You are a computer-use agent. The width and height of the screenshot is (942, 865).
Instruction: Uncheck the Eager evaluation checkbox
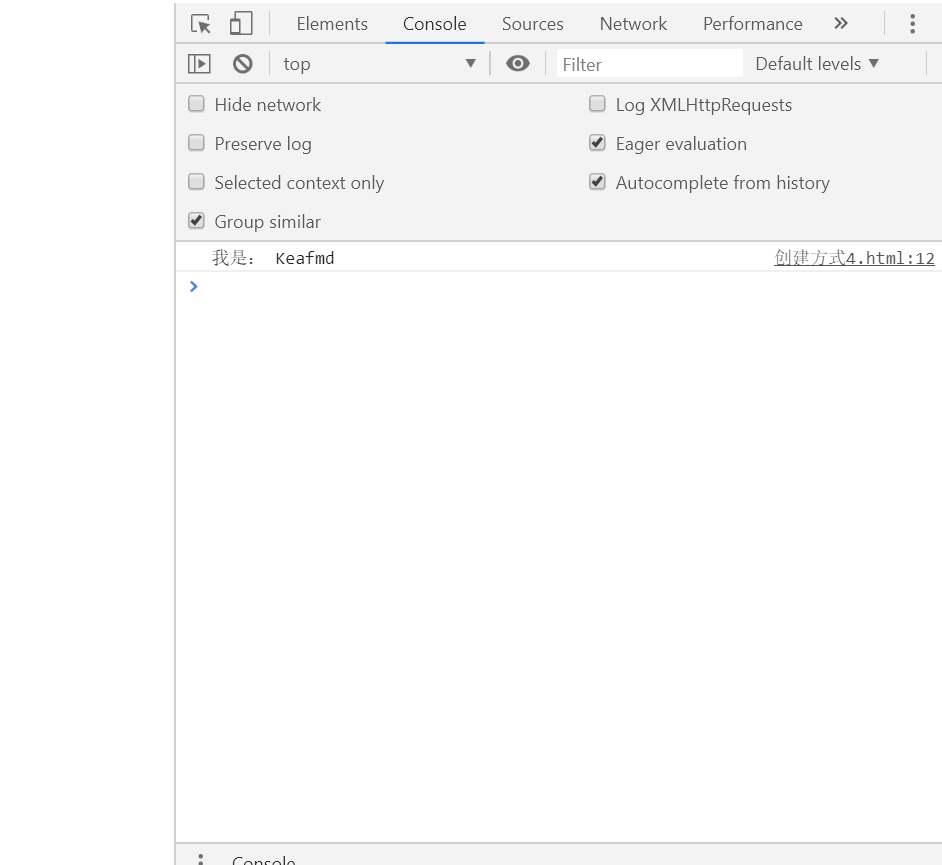click(x=597, y=143)
